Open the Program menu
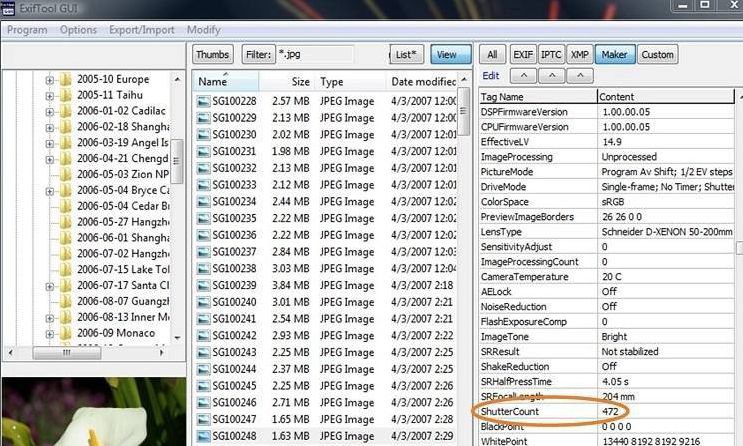 (x=27, y=30)
